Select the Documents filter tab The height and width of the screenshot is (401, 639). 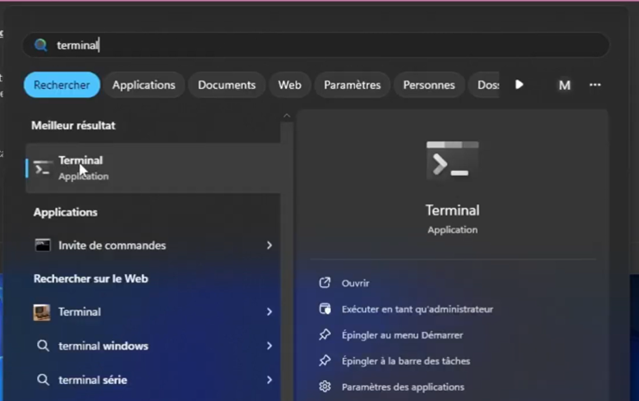coord(226,85)
